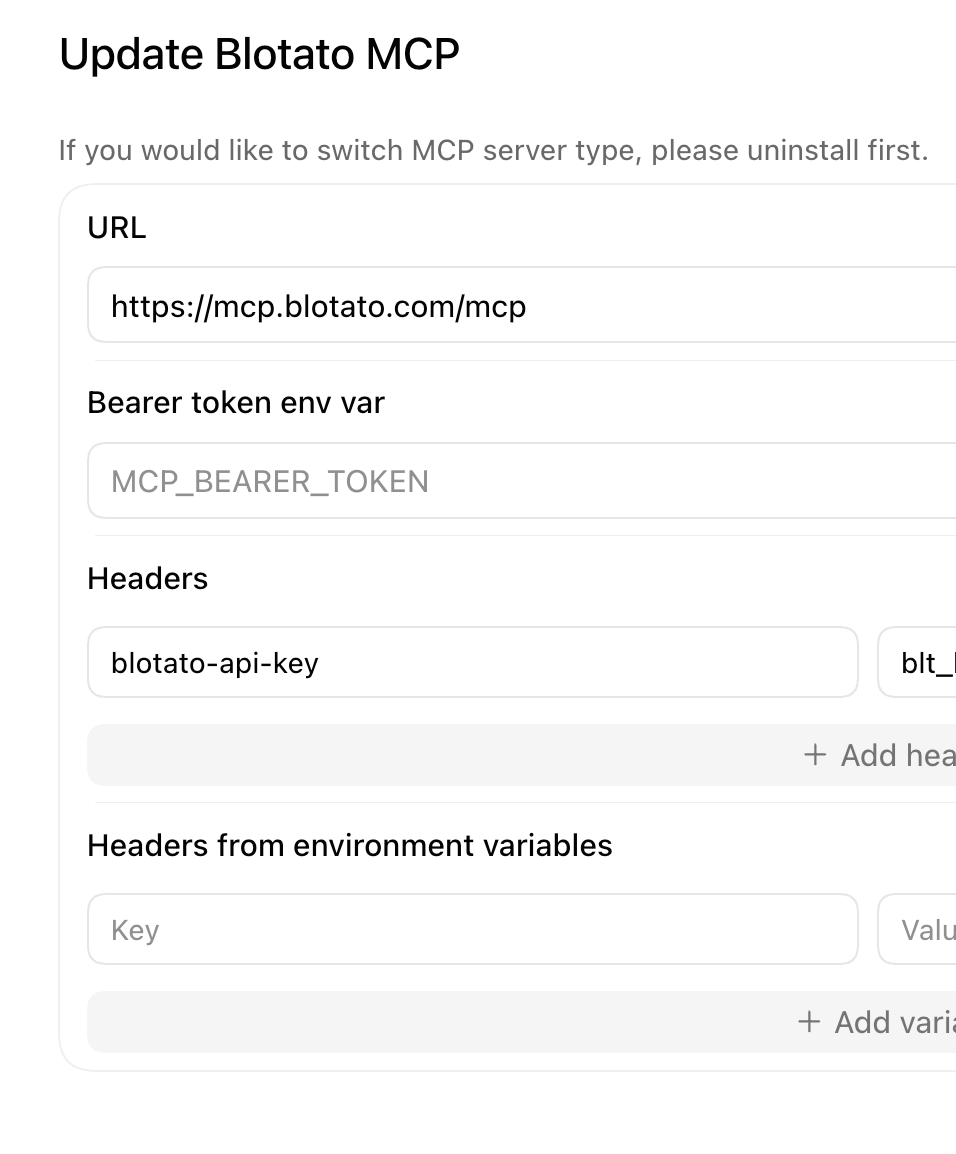Click the plus icon beside Add variable
This screenshot has width=956, height=1154.
pyautogui.click(x=809, y=1022)
